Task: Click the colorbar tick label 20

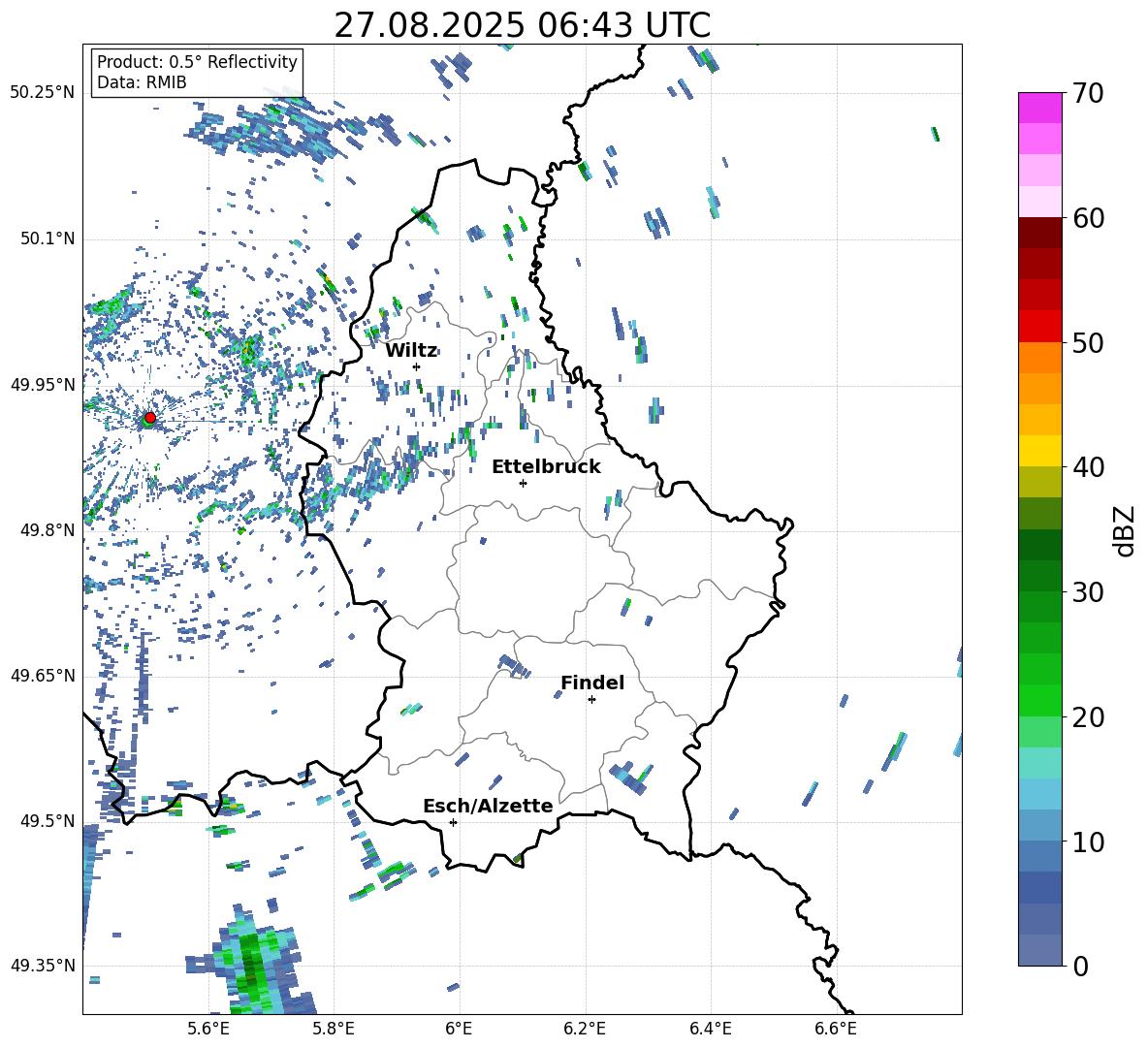Action: pyautogui.click(x=1088, y=717)
